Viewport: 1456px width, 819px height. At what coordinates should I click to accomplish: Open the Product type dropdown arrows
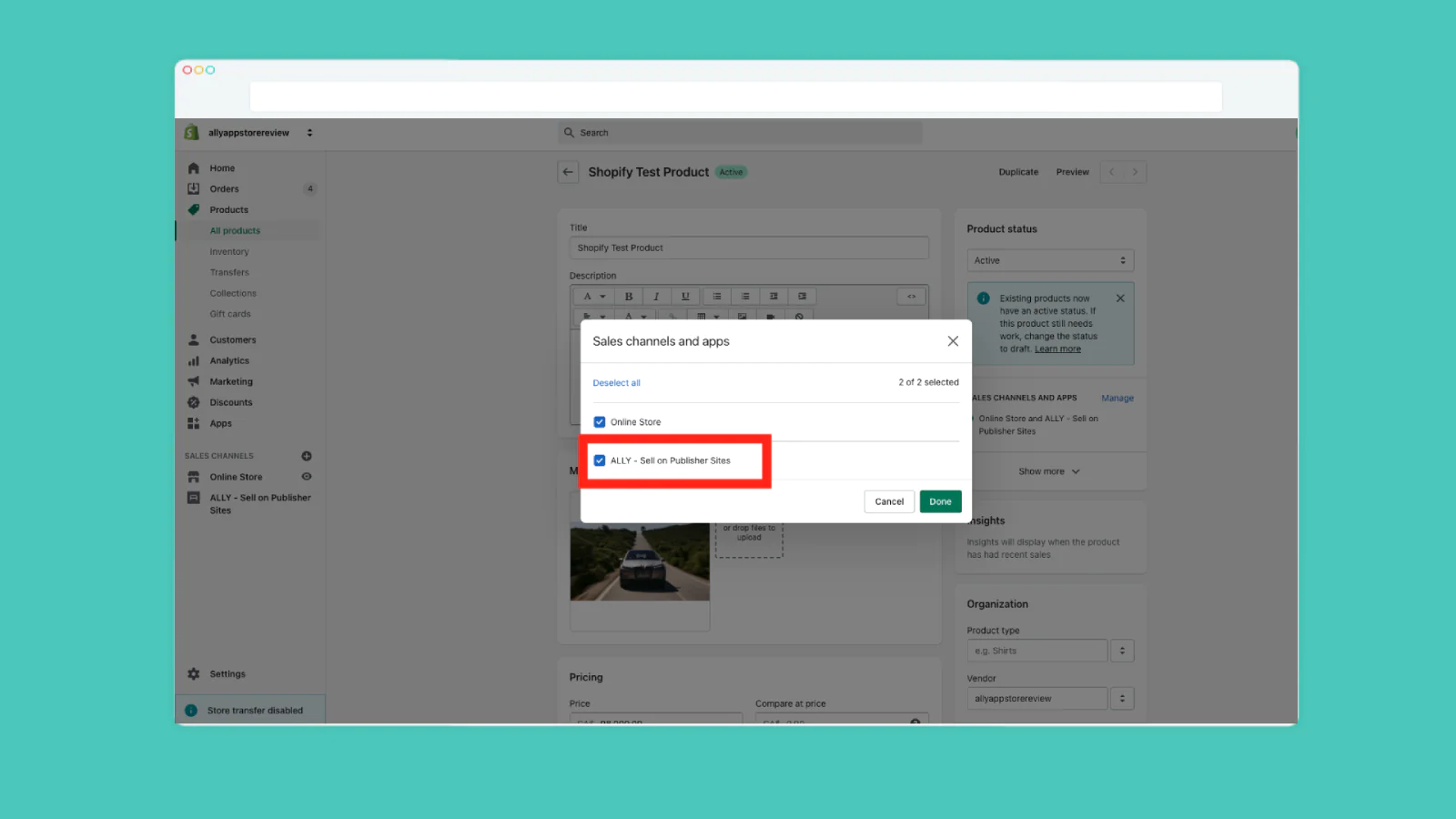(1122, 651)
